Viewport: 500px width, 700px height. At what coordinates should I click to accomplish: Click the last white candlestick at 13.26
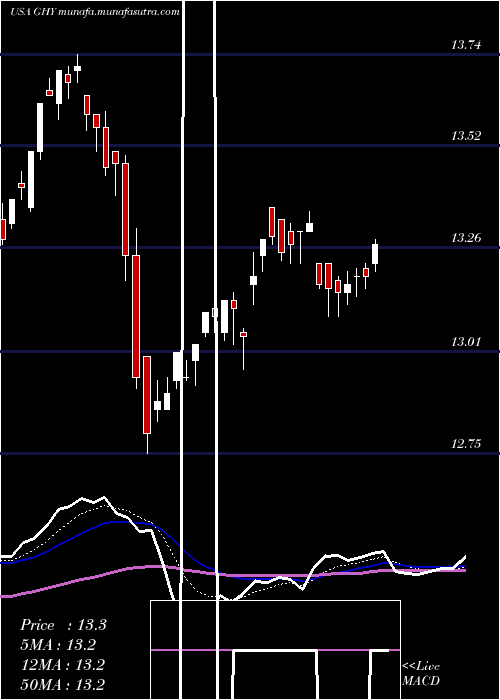pos(375,254)
